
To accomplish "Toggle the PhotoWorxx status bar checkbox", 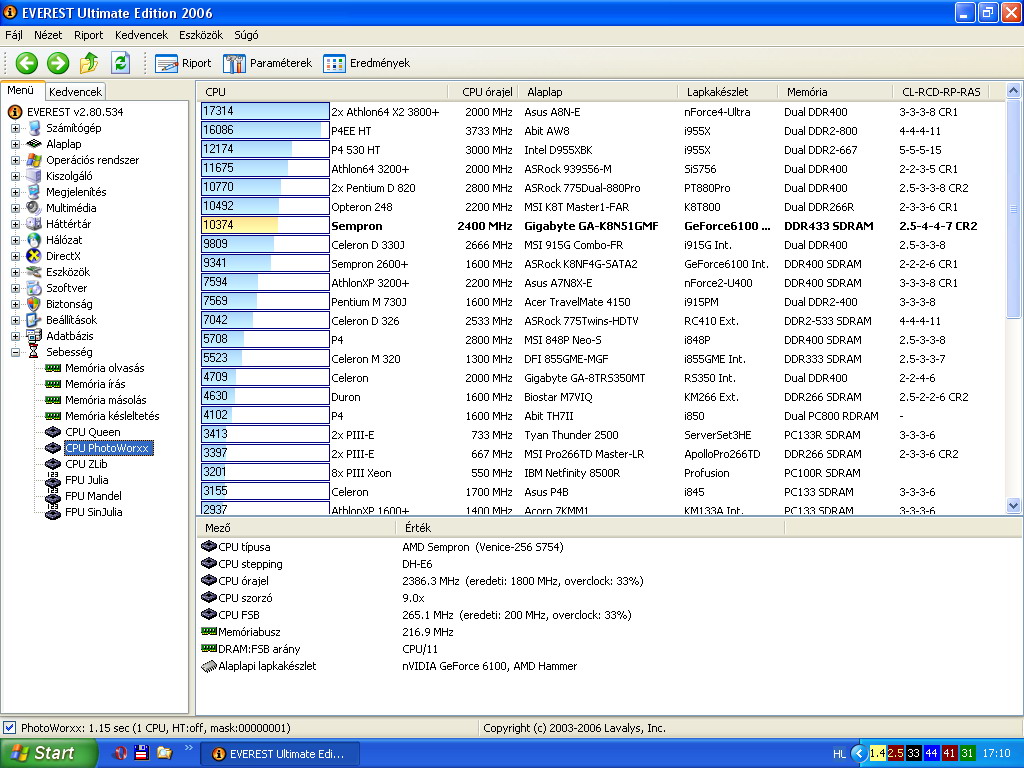I will [x=10, y=728].
